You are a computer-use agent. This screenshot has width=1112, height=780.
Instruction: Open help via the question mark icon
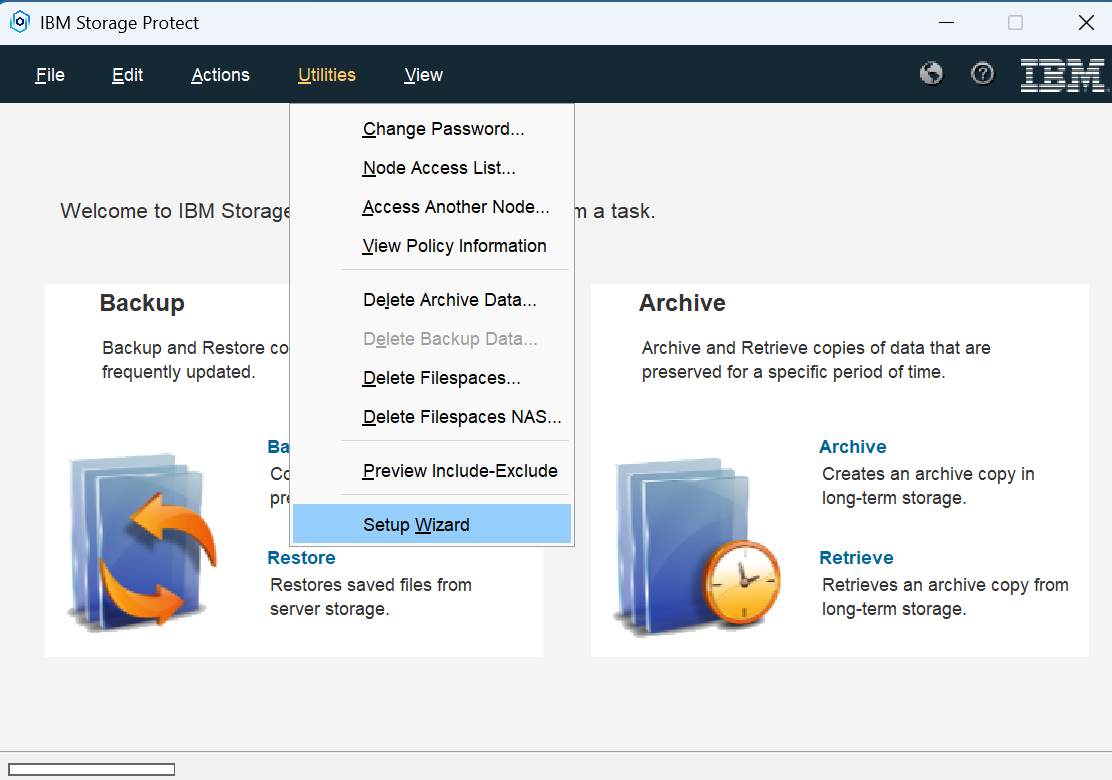tap(983, 74)
